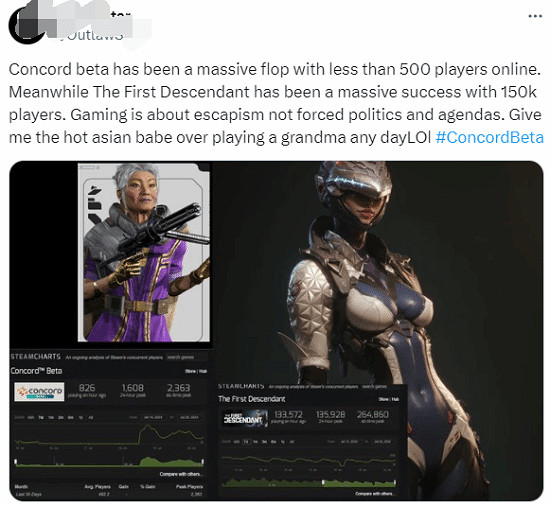This screenshot has height=506, width=550.
Task: Click The First Descendant logo thumbnail
Action: click(245, 418)
